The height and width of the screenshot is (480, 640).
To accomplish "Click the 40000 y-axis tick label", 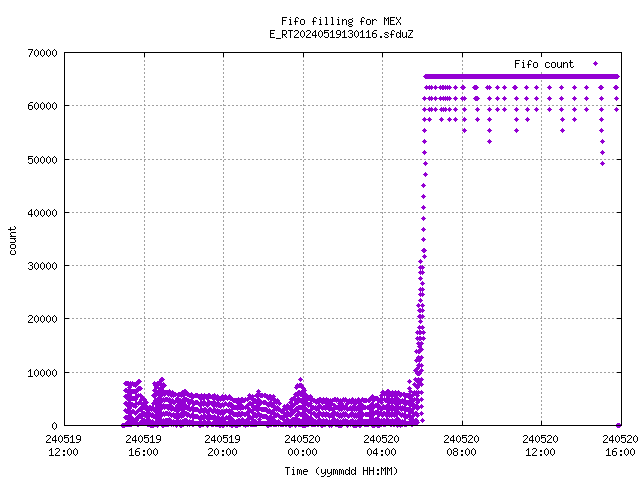I will pyautogui.click(x=42, y=213).
